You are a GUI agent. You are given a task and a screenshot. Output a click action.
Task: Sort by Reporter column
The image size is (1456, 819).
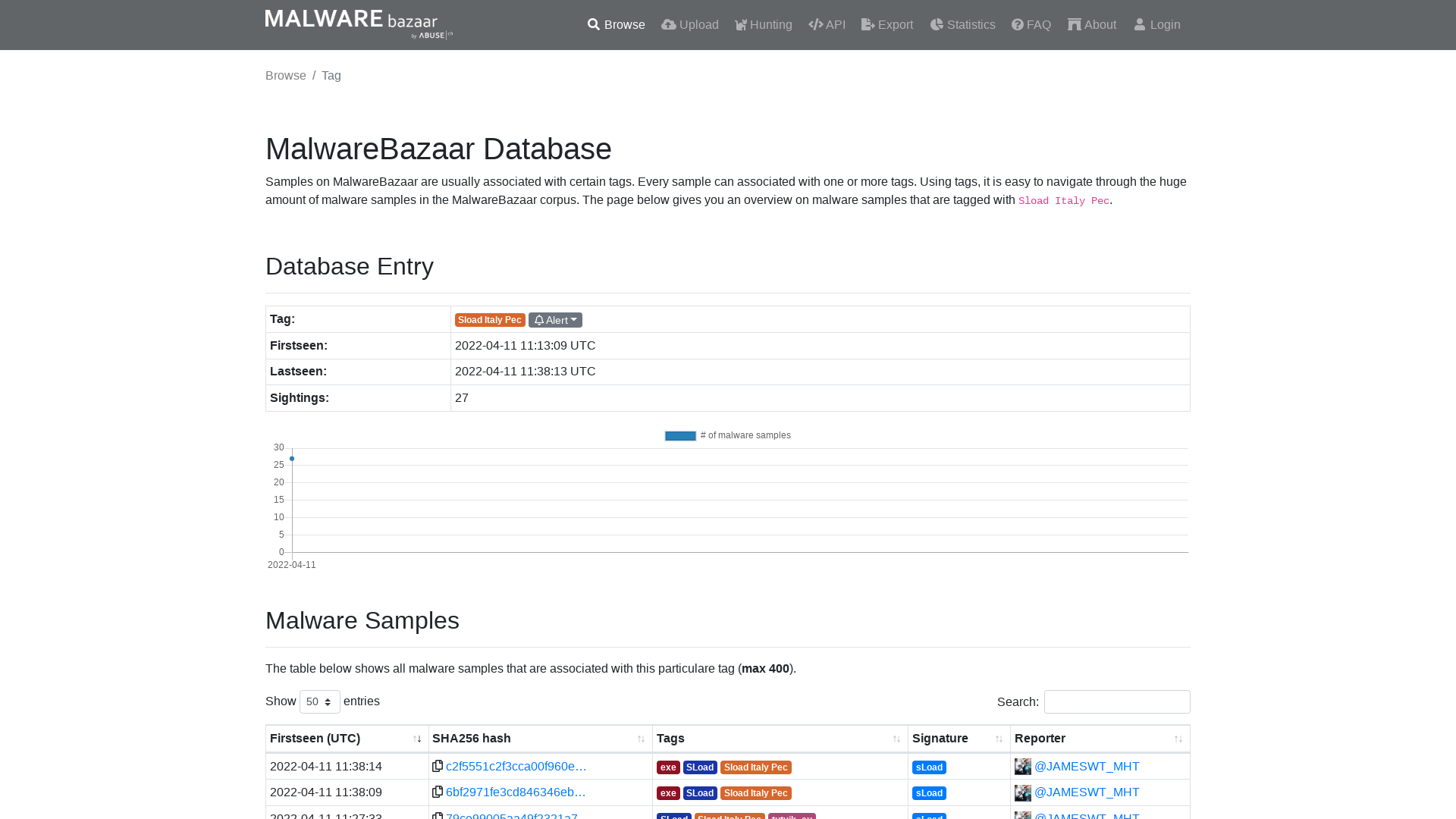tap(1100, 739)
